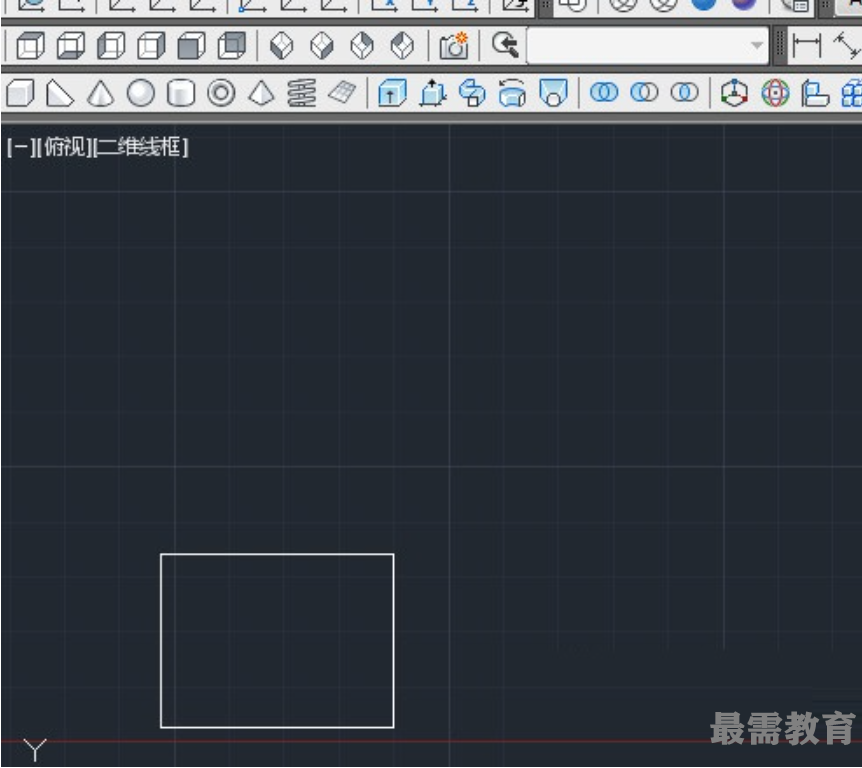Select the Aligned dimension tool
This screenshot has height=768, width=862.
click(x=847, y=46)
